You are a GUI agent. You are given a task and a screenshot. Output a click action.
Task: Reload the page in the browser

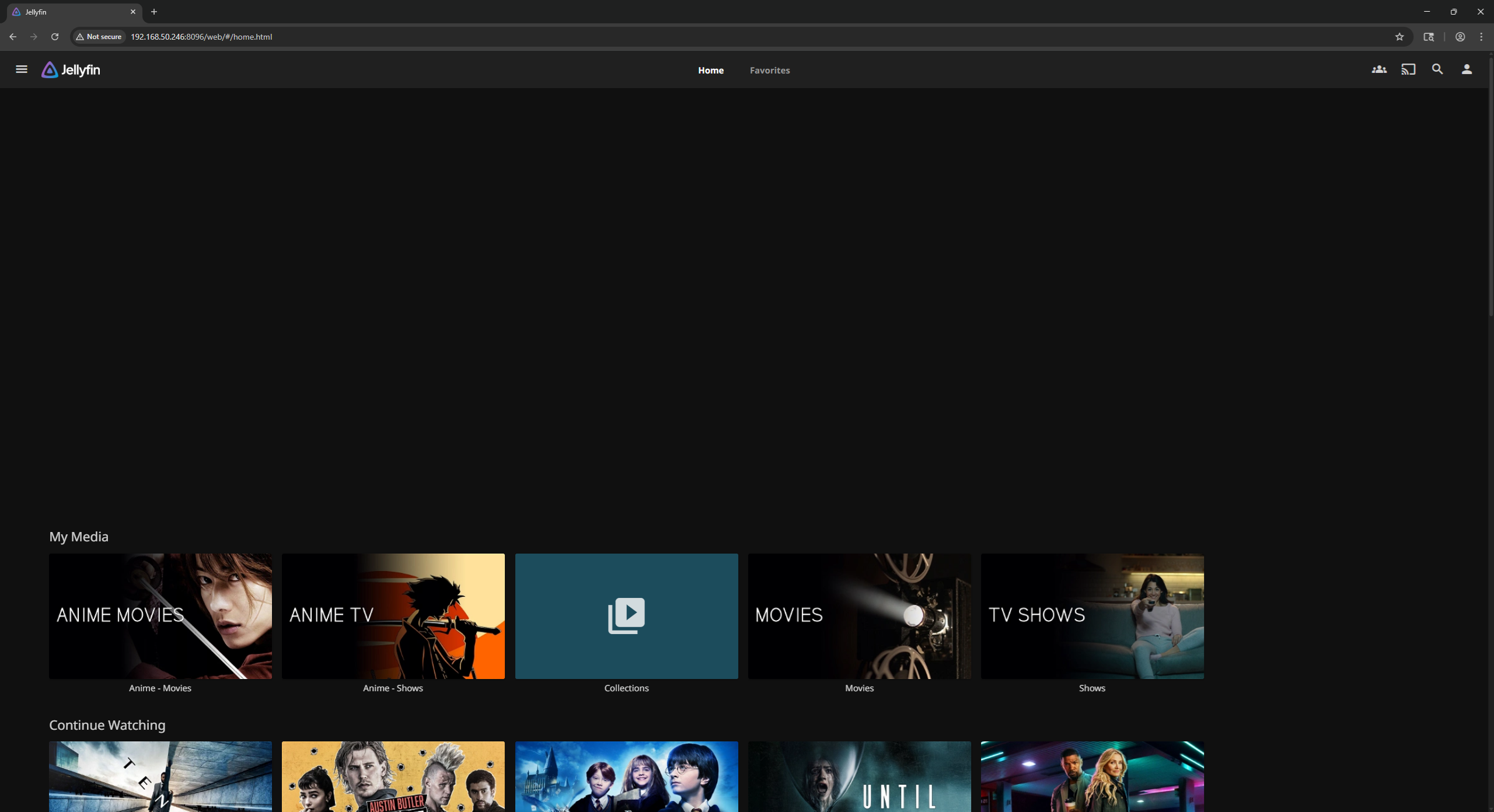click(x=55, y=37)
